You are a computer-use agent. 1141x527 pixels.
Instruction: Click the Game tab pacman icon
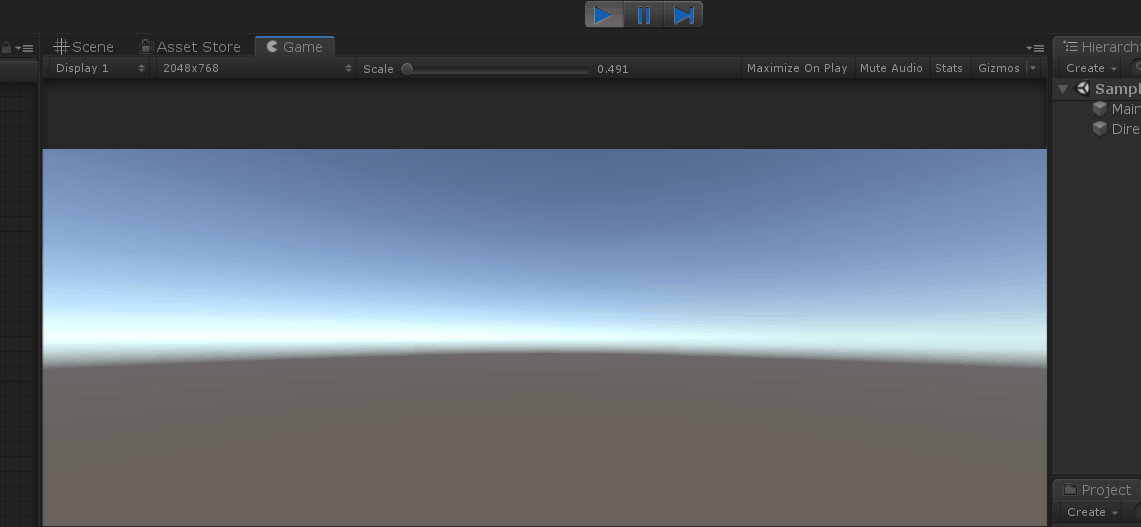(272, 47)
